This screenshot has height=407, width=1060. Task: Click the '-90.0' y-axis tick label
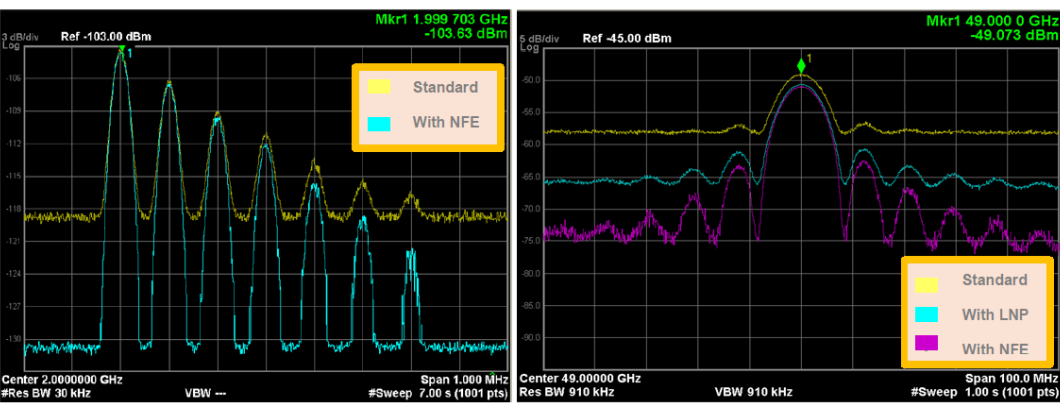click(x=529, y=338)
